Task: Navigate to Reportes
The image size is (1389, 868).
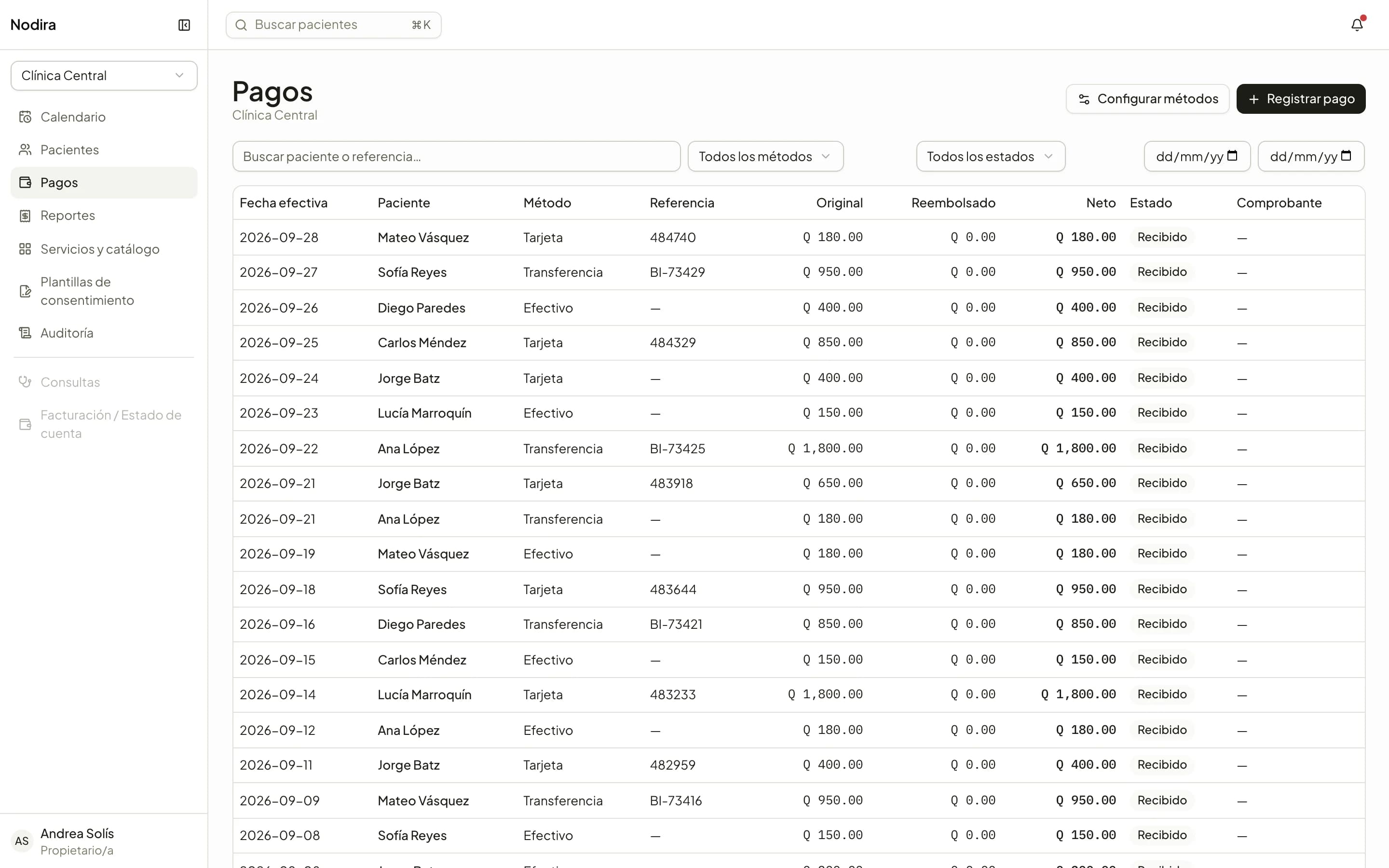Action: 104,216
